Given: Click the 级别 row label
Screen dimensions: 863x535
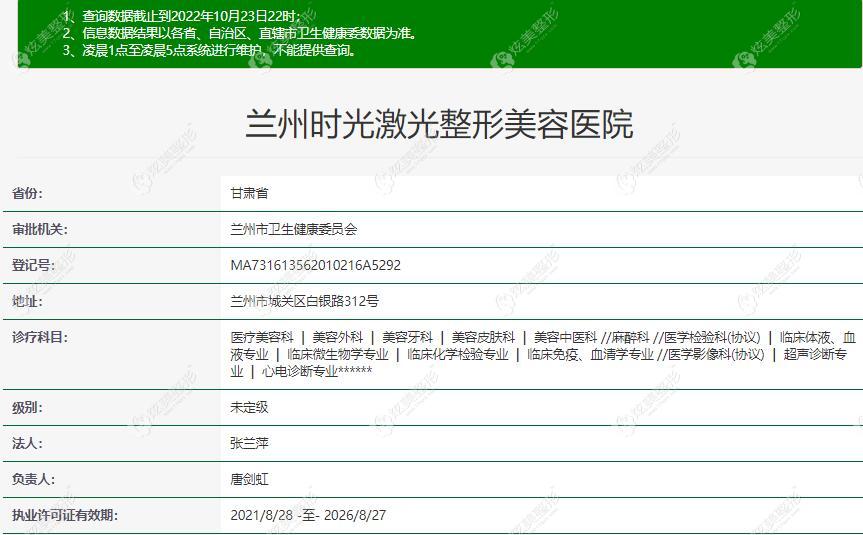Looking at the screenshot, I should (27, 408).
